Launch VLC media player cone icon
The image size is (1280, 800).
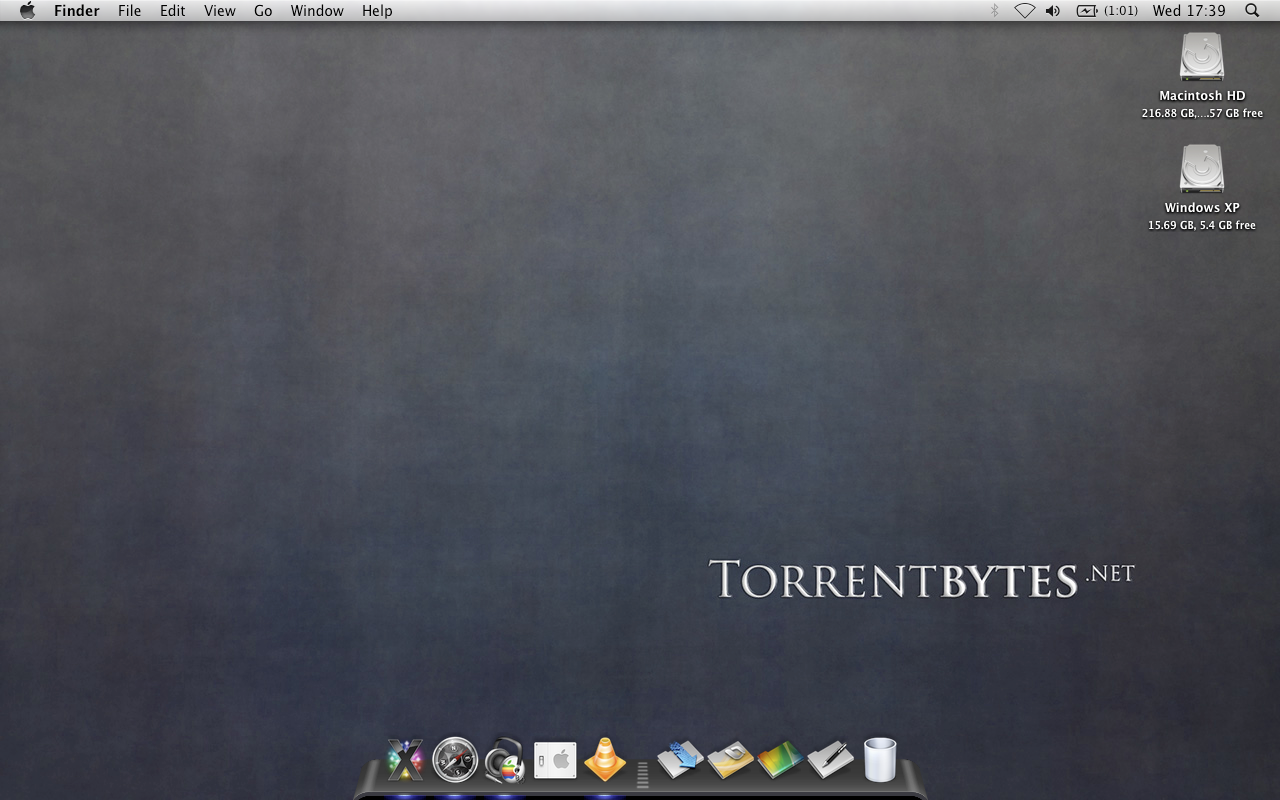click(x=605, y=760)
